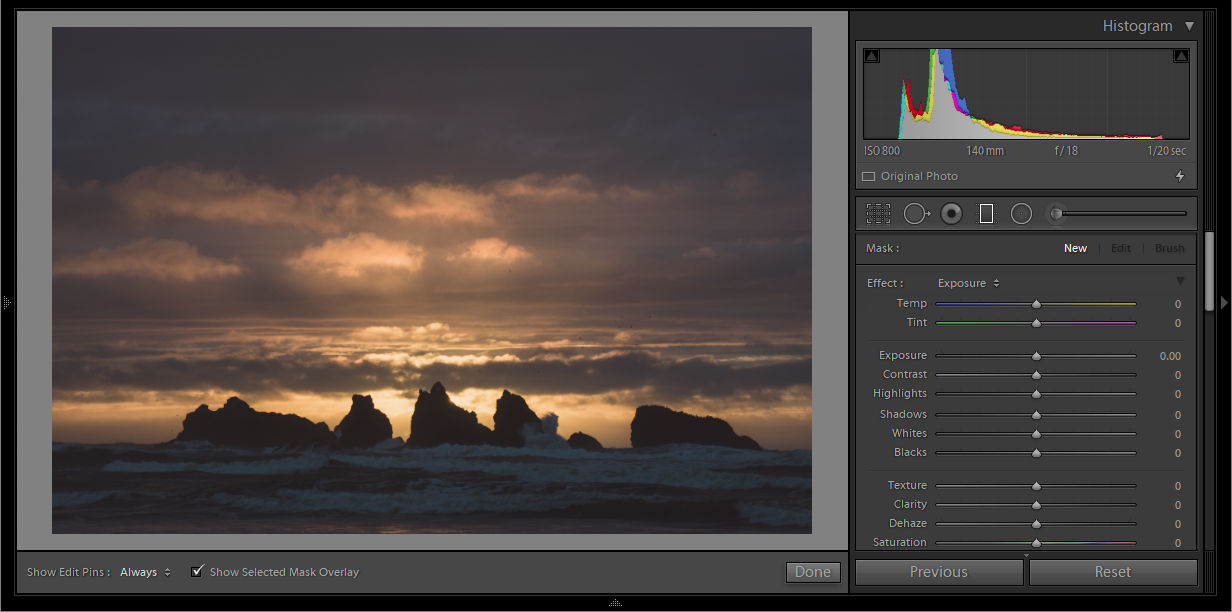Toggle the shadow clipping indicator in histogram
1232x612 pixels.
coord(872,57)
